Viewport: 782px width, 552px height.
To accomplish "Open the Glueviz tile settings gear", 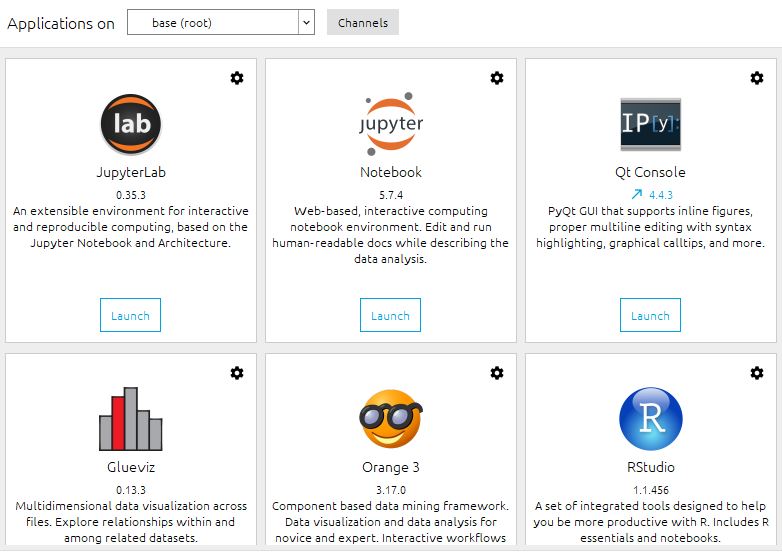I will [237, 373].
